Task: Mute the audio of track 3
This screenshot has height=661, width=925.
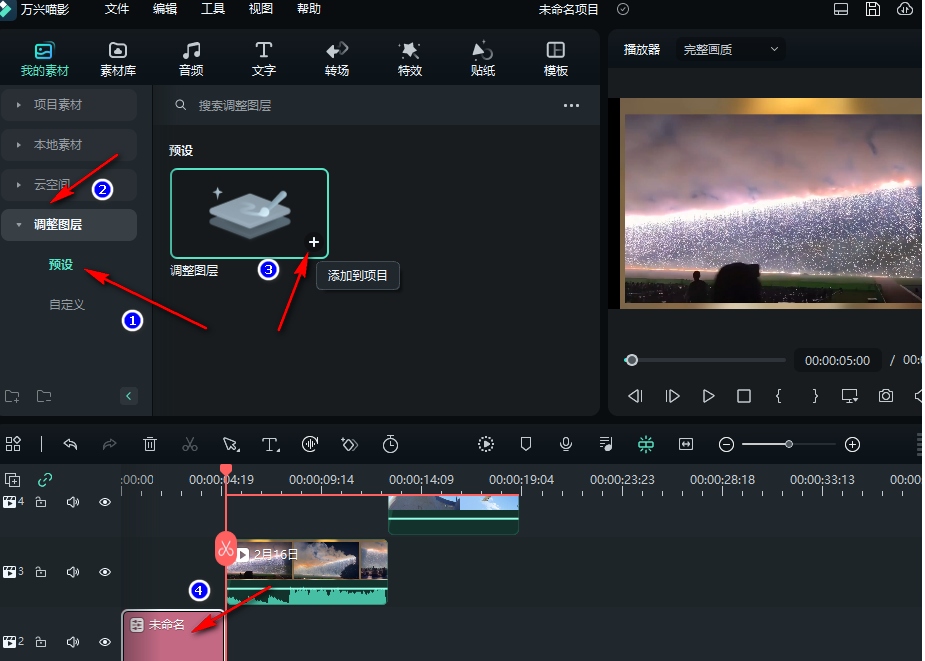Action: pyautogui.click(x=73, y=572)
